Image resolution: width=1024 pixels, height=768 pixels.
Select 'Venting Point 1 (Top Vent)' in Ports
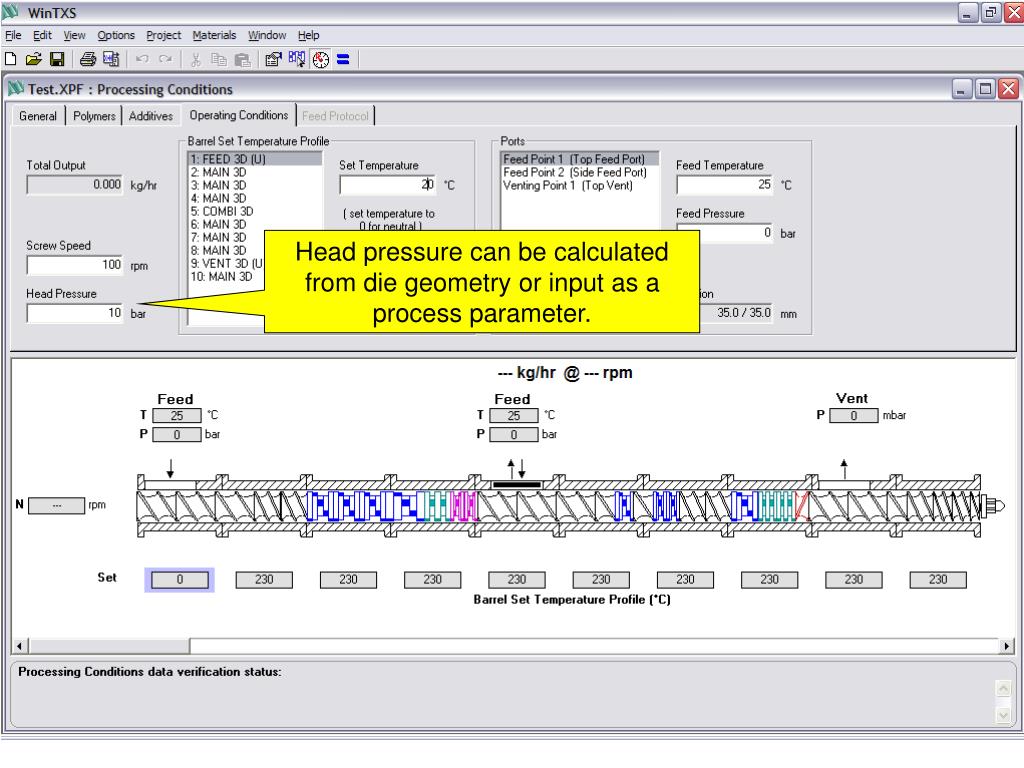tap(580, 185)
